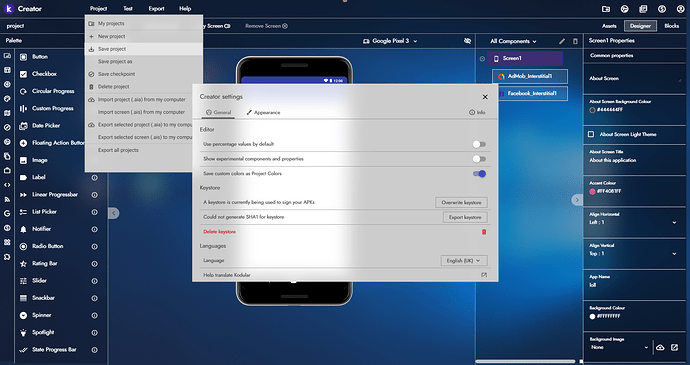
Task: Click the Overwrite keystore button
Action: click(461, 203)
